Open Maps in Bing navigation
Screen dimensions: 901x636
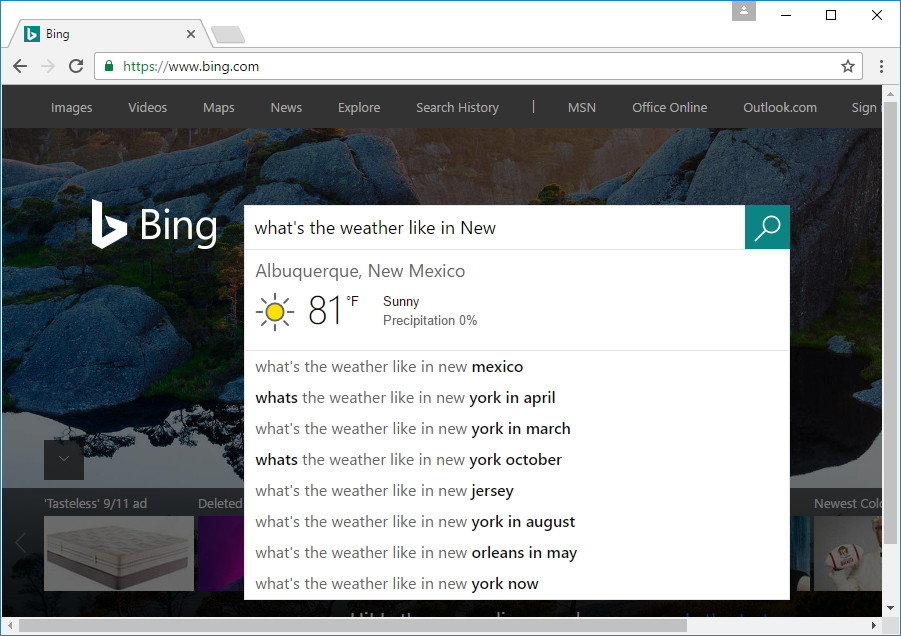pos(219,107)
